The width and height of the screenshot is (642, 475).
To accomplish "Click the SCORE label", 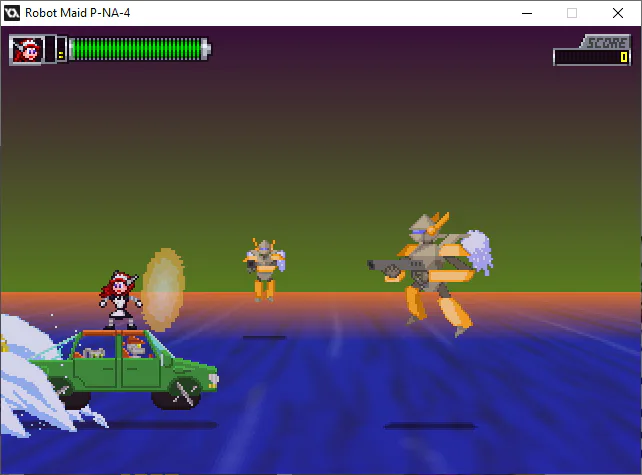I will pyautogui.click(x=606, y=42).
